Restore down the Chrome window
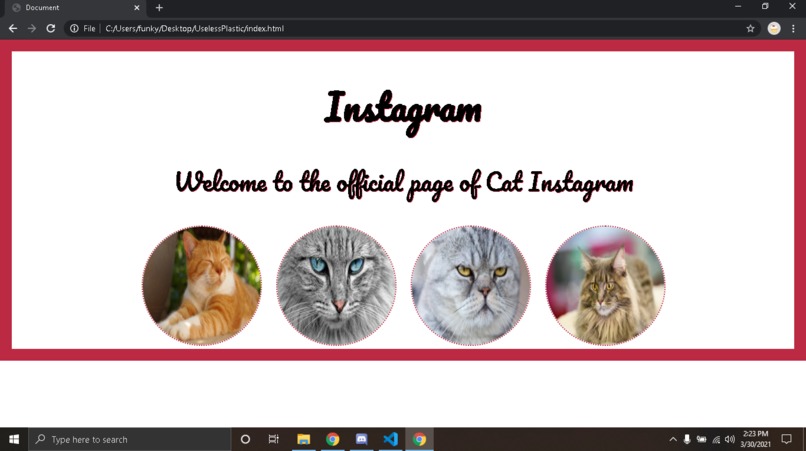This screenshot has height=451, width=806. point(765,7)
